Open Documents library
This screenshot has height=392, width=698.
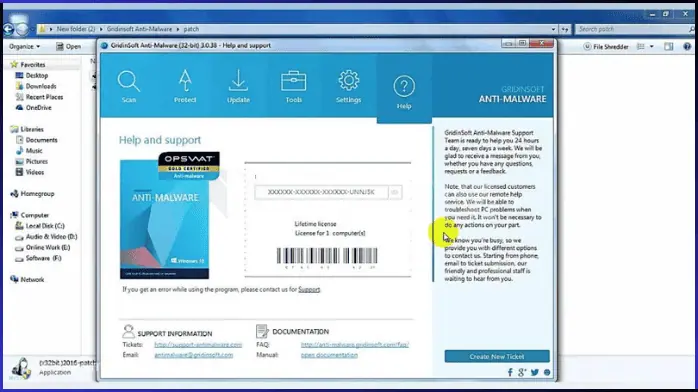tap(41, 140)
